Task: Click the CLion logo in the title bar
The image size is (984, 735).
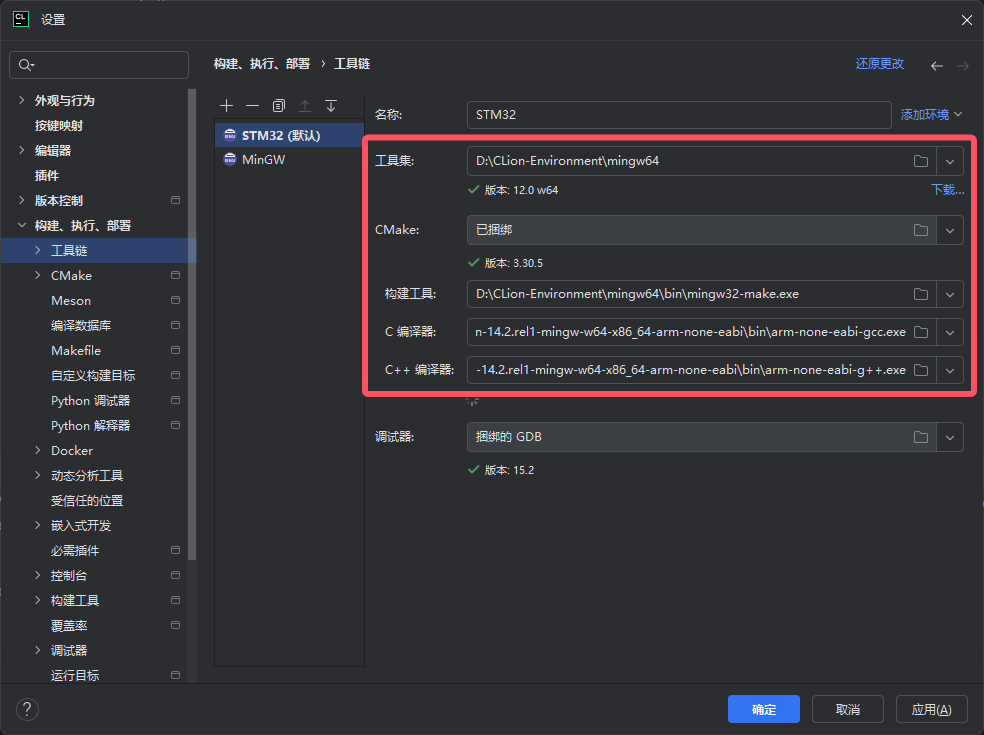Action: [21, 19]
